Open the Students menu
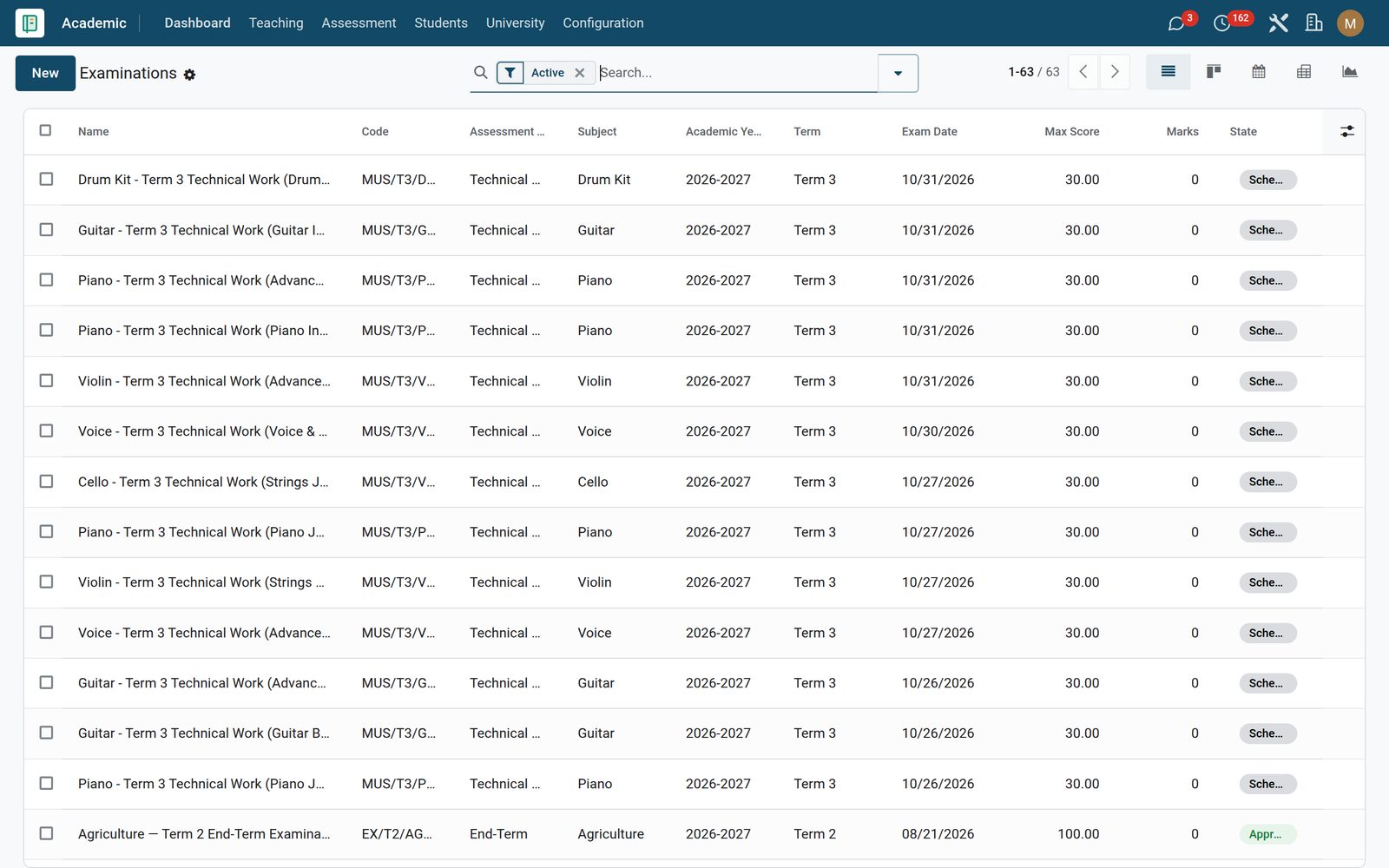 (441, 23)
